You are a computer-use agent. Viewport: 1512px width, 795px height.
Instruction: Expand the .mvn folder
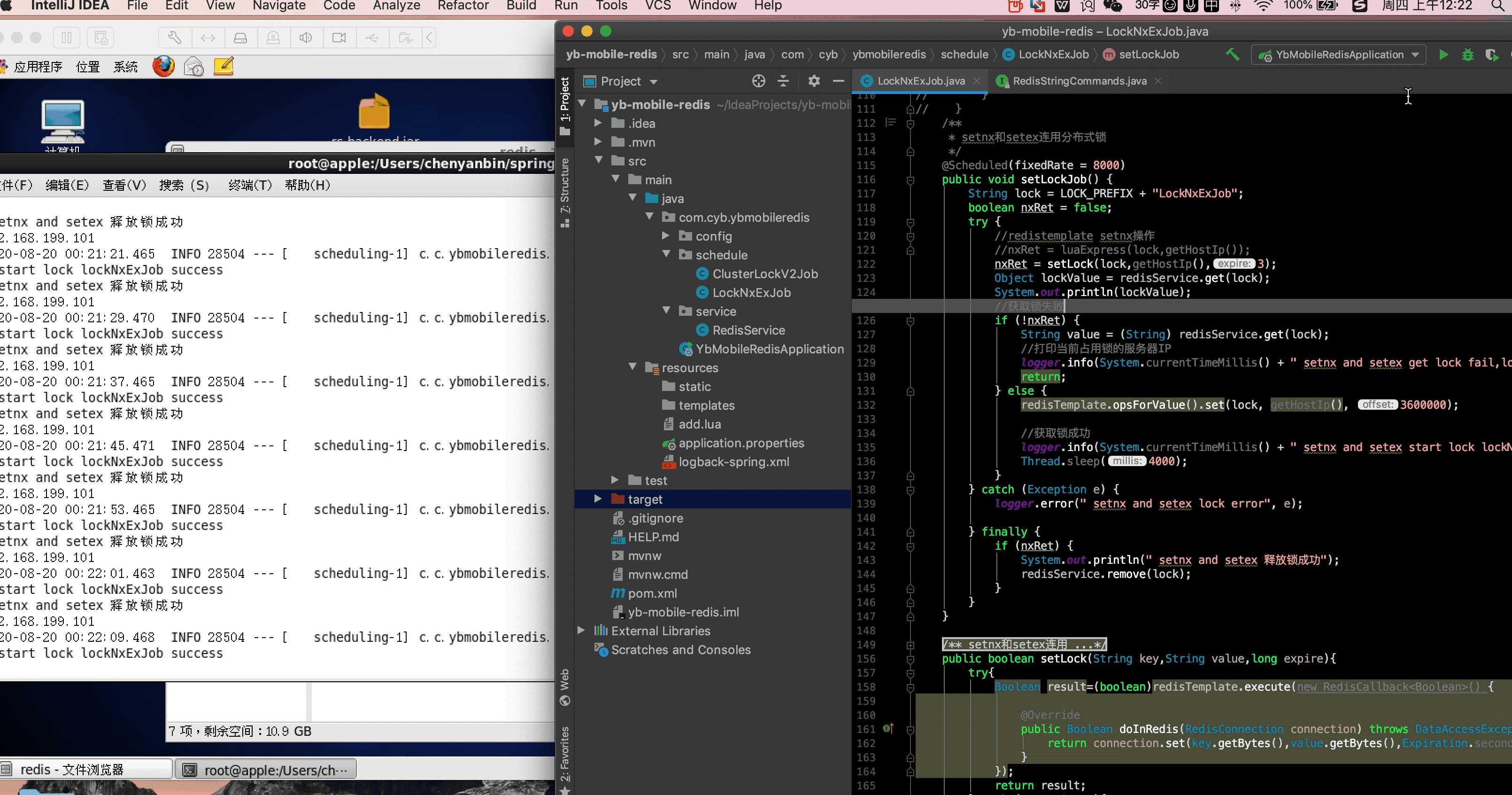tap(598, 142)
